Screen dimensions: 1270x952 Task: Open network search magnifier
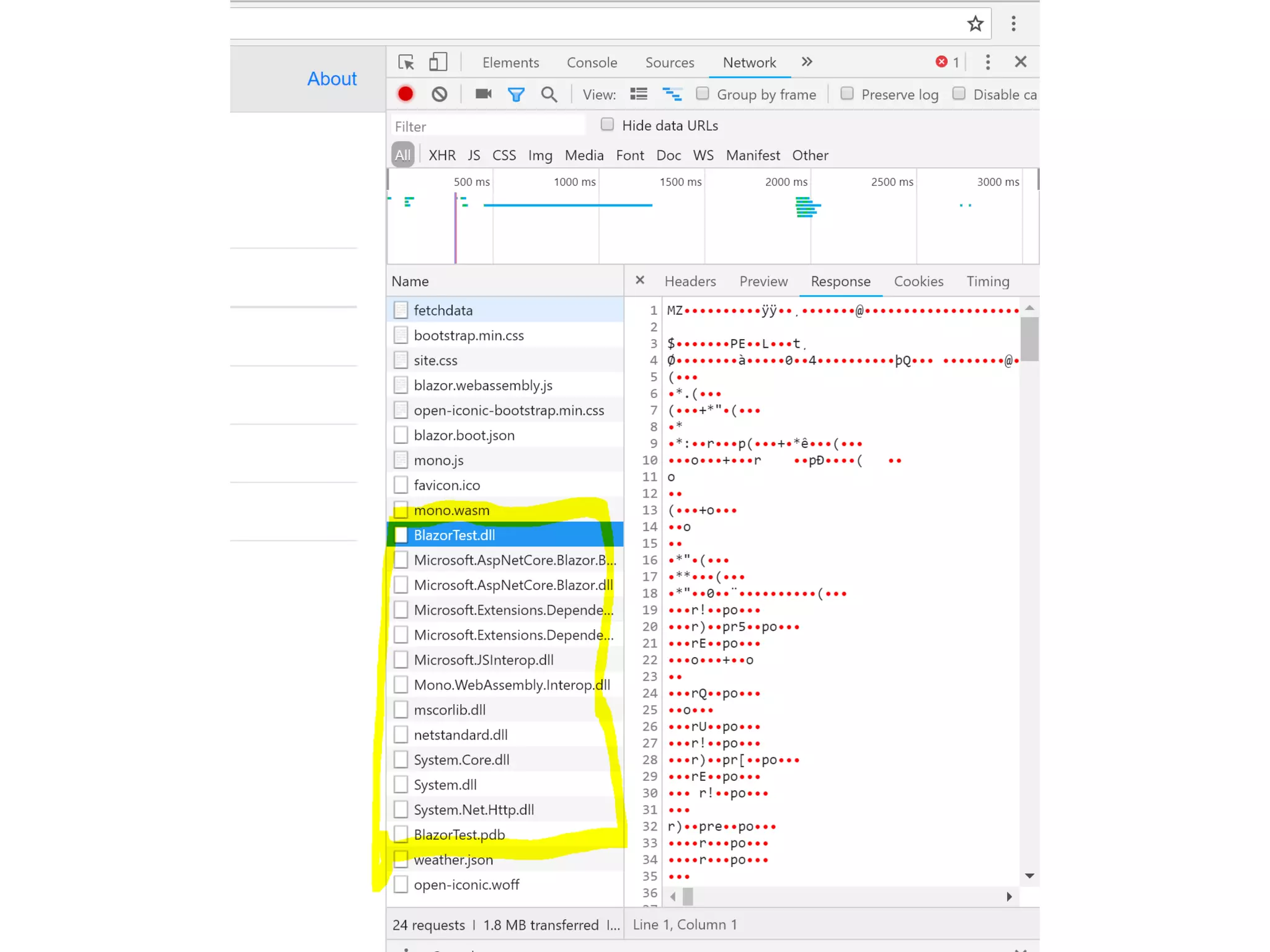(x=549, y=94)
